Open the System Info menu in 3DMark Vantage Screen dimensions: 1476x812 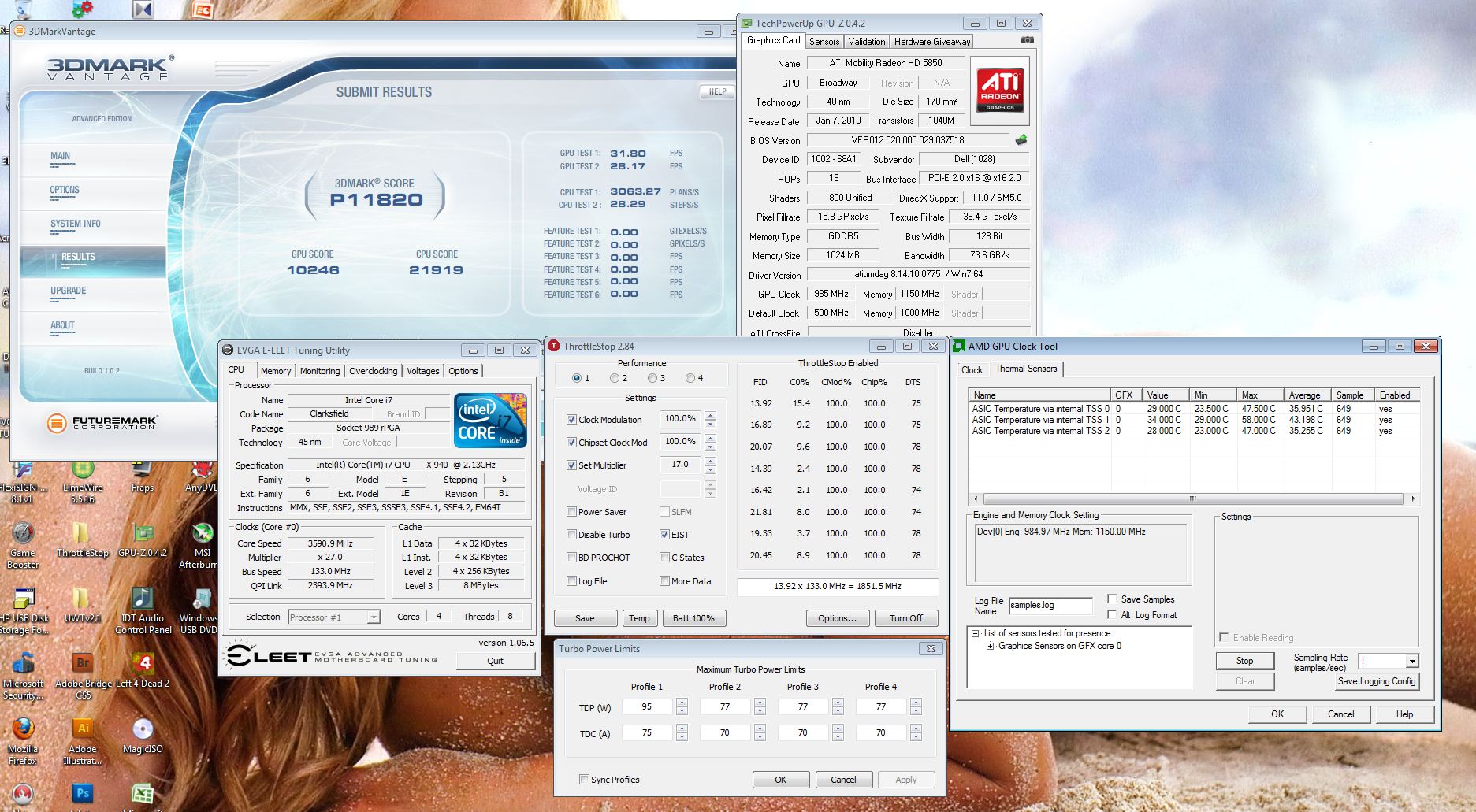(x=76, y=224)
